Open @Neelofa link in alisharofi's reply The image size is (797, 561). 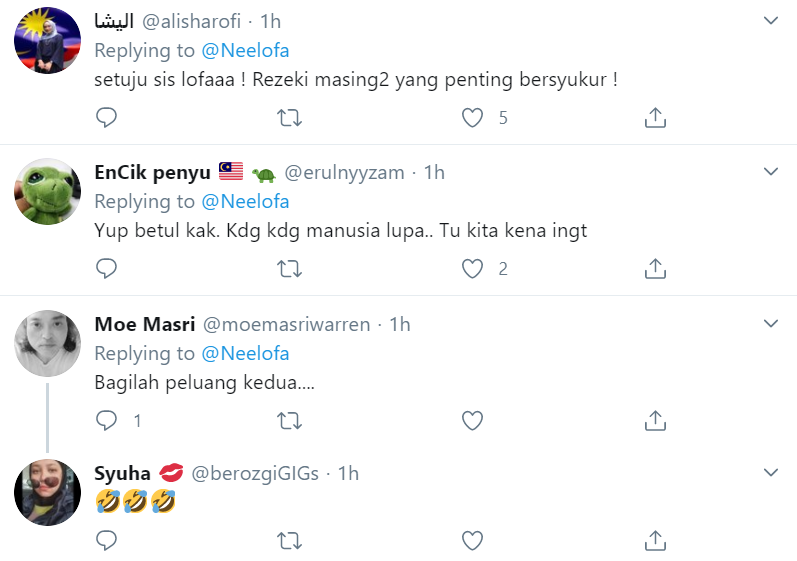245,50
